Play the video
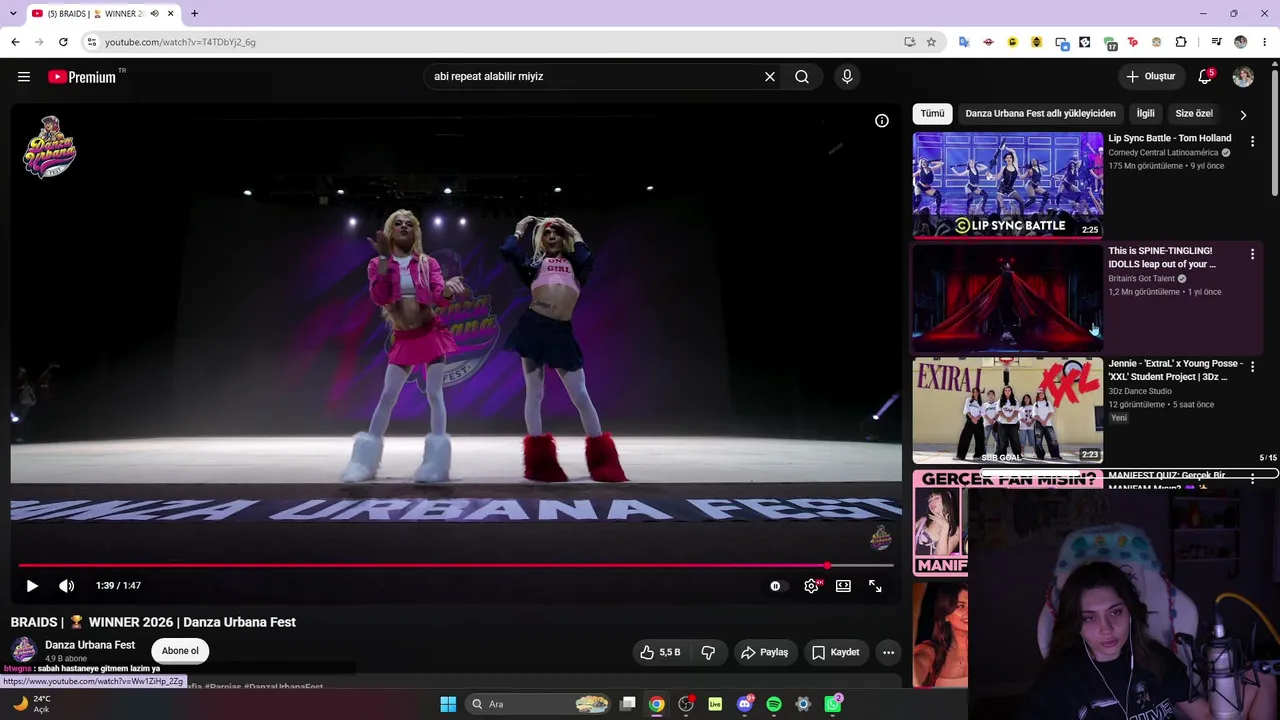 point(32,586)
